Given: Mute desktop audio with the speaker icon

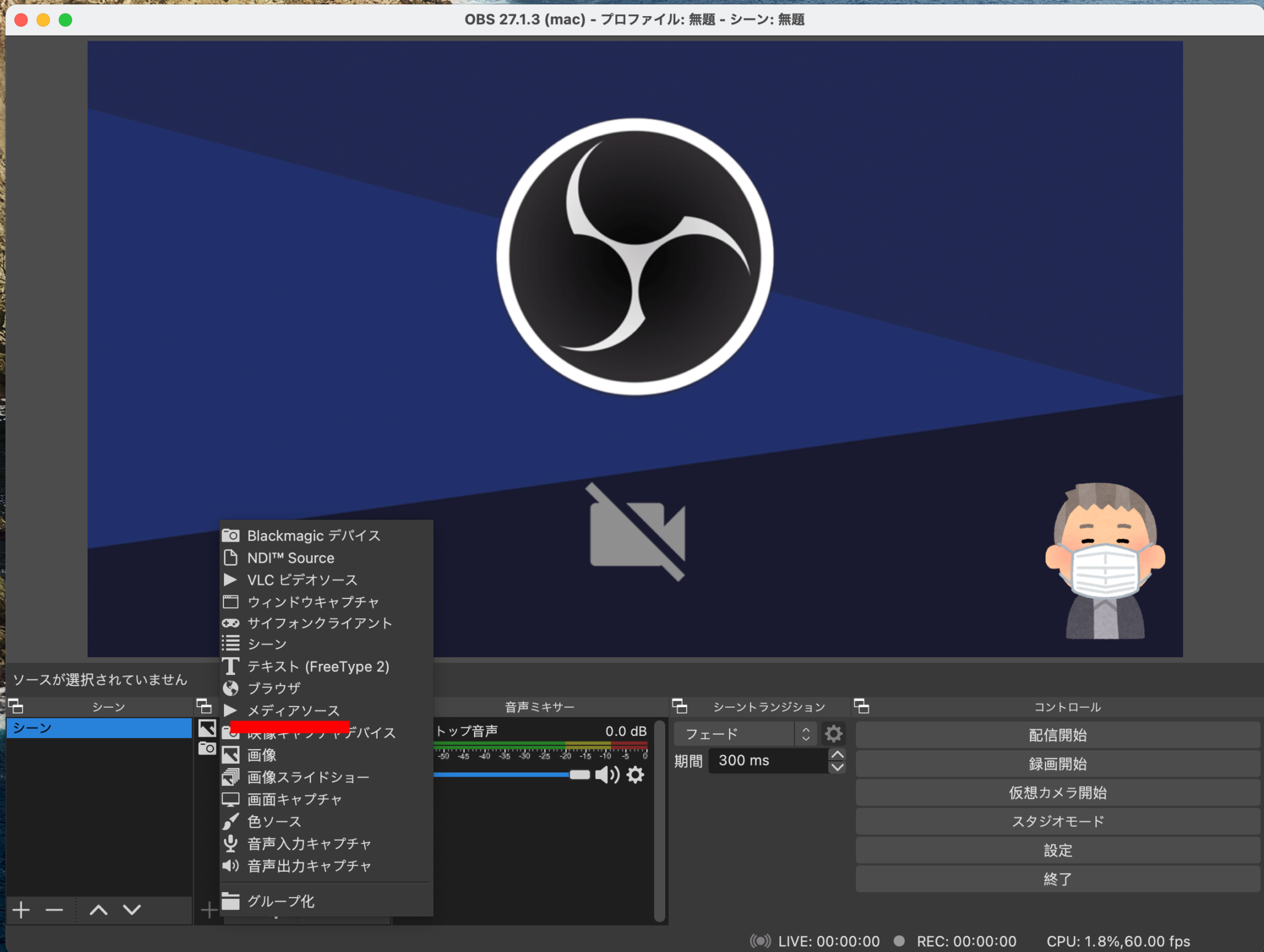Looking at the screenshot, I should pos(607,775).
